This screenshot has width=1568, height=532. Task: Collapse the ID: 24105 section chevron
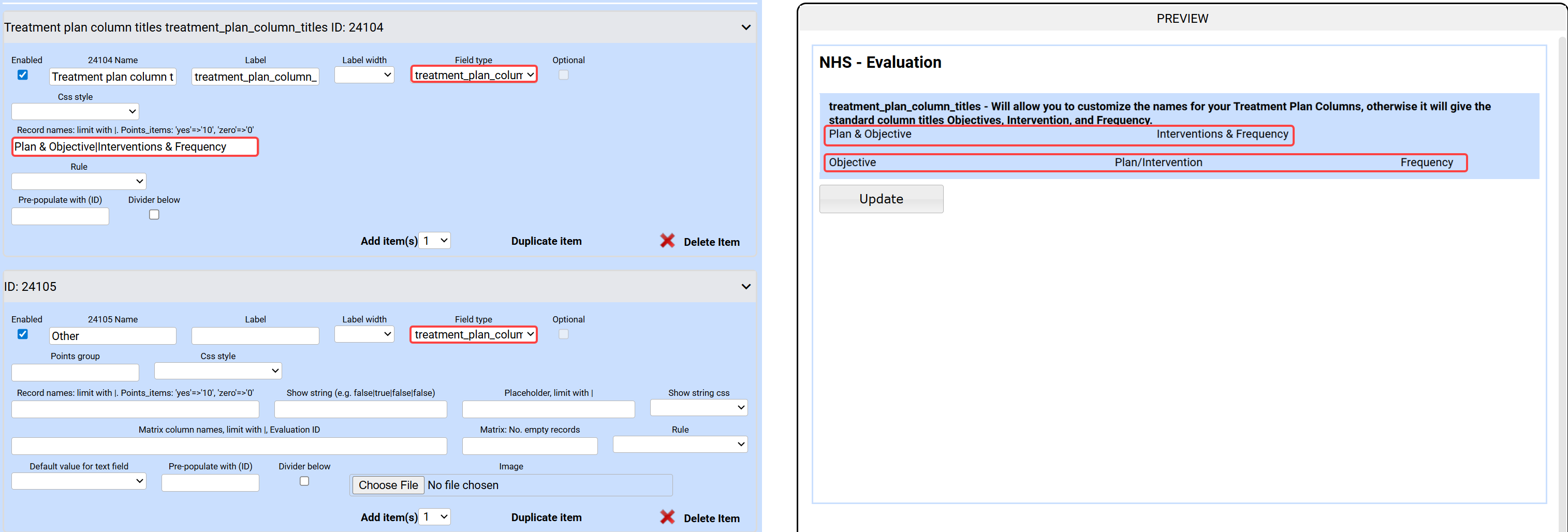[745, 287]
